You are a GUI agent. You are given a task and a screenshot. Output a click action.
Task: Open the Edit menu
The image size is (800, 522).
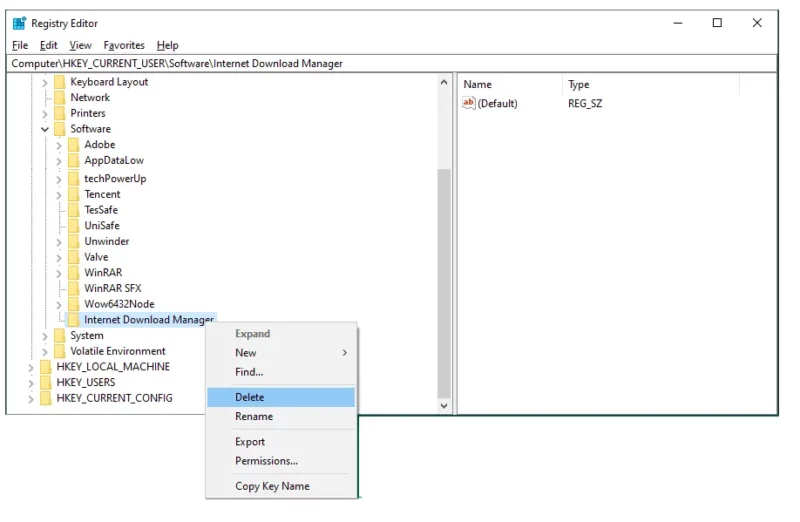click(x=48, y=45)
